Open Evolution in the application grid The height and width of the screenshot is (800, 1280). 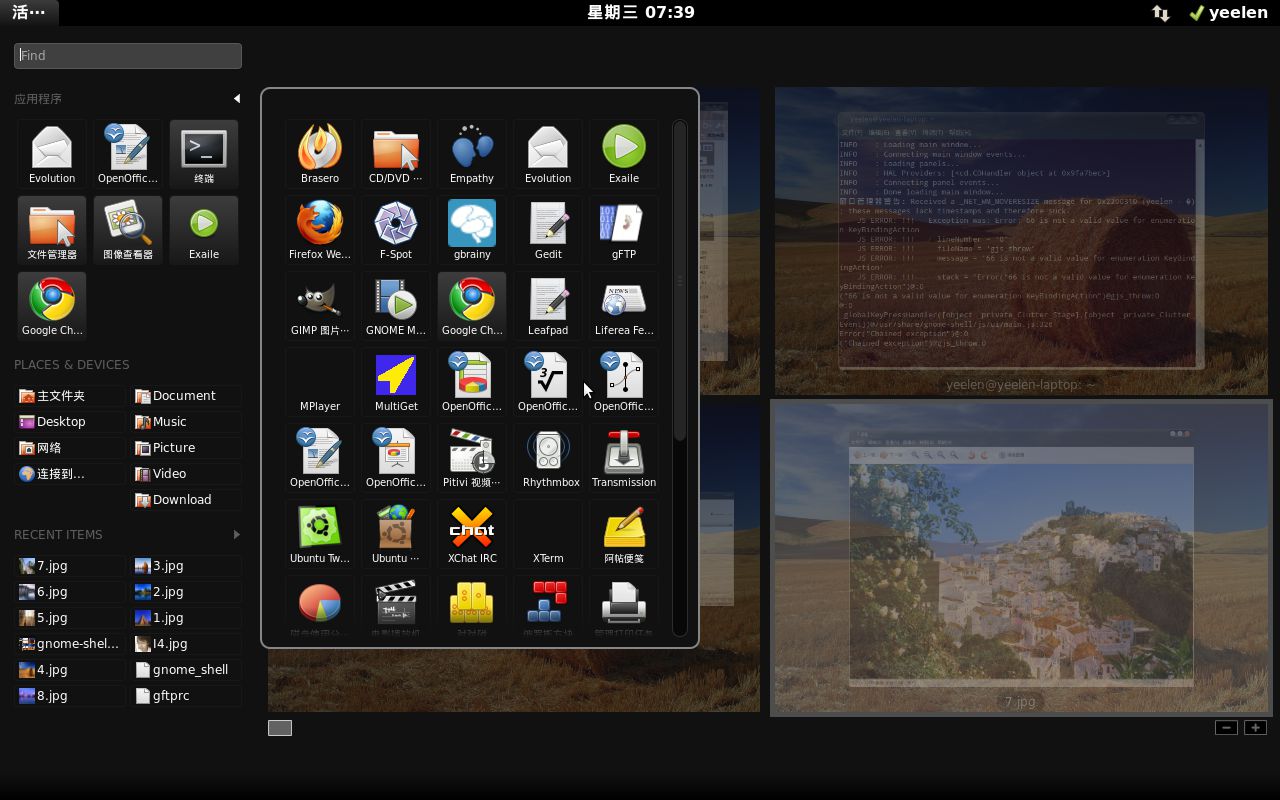pos(548,154)
